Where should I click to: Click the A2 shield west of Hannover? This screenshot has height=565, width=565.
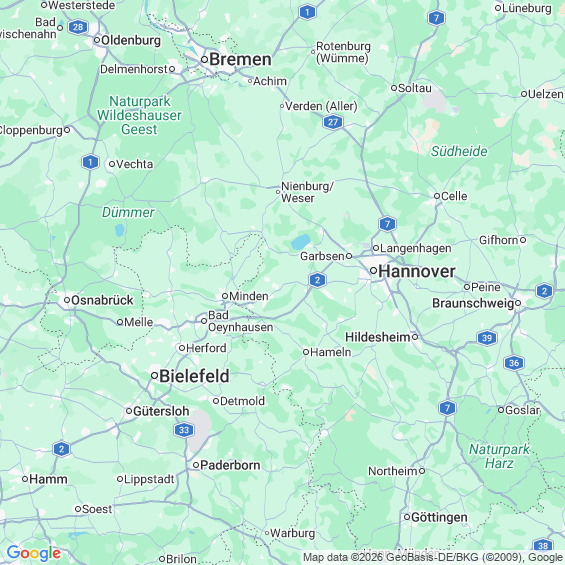tap(317, 280)
